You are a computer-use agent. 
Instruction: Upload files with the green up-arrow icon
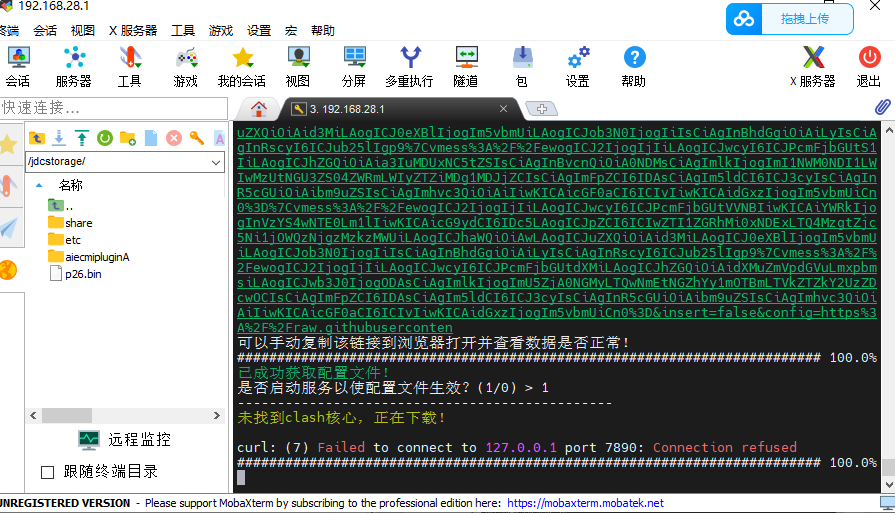(x=82, y=137)
